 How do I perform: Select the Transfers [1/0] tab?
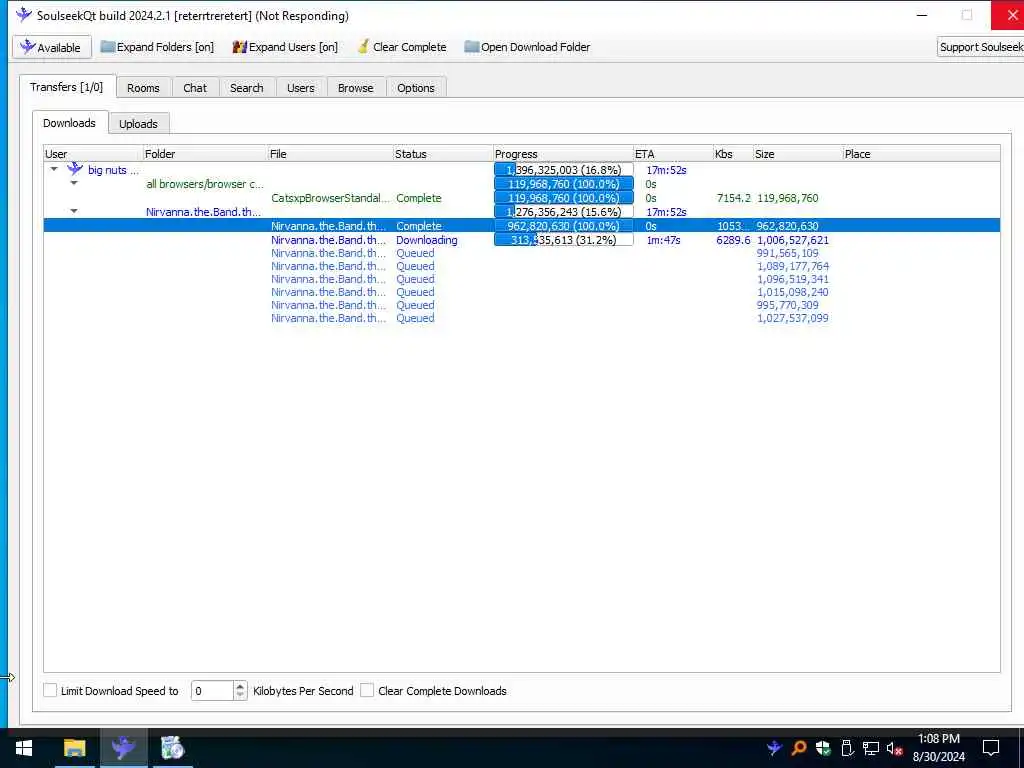(67, 87)
